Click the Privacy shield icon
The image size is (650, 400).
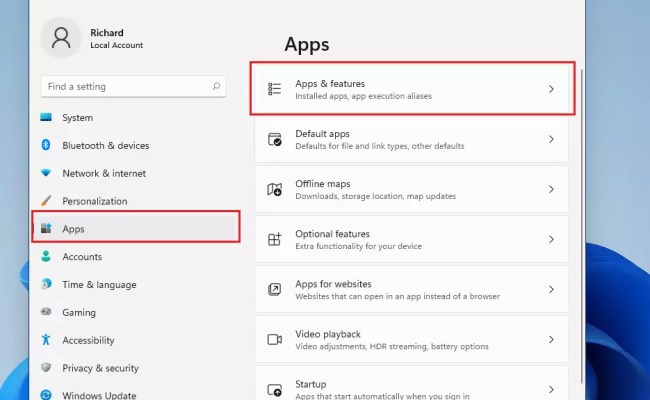46,367
